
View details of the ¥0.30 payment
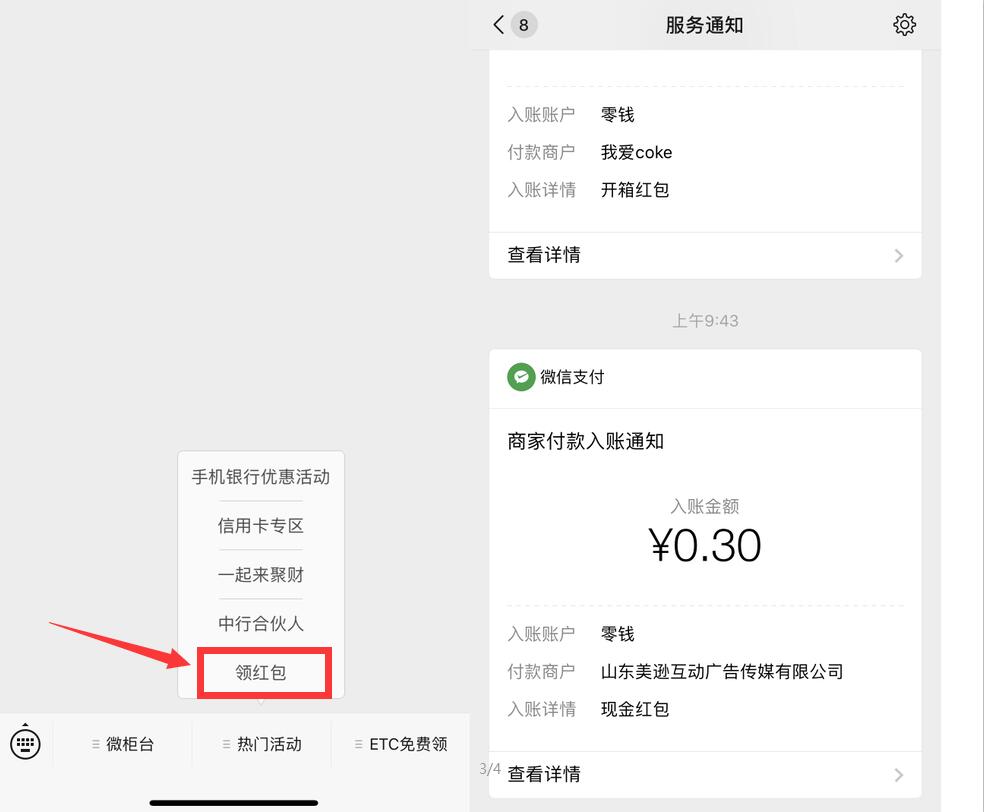tap(544, 774)
